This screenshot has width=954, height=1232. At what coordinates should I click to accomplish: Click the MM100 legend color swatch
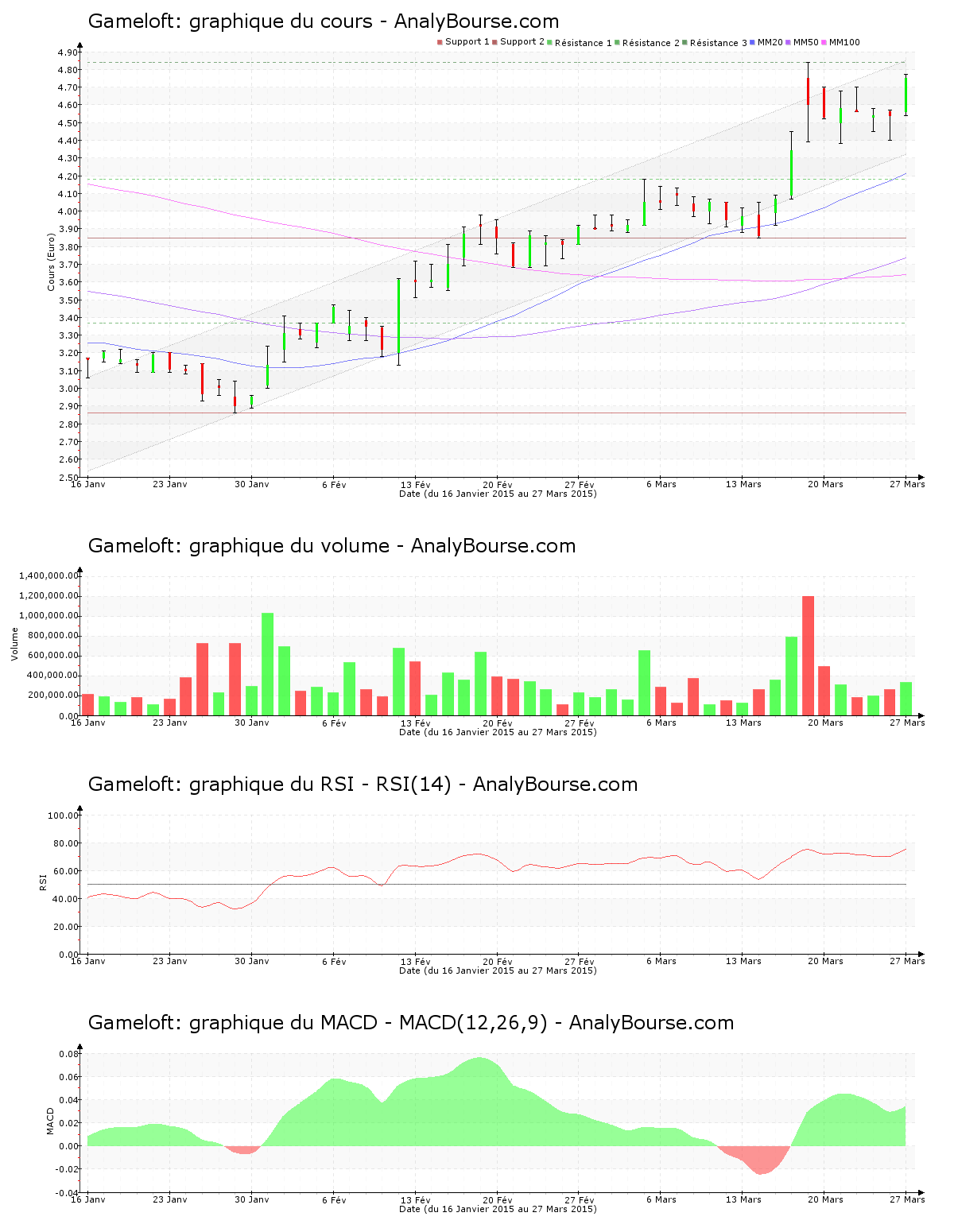tap(824, 42)
